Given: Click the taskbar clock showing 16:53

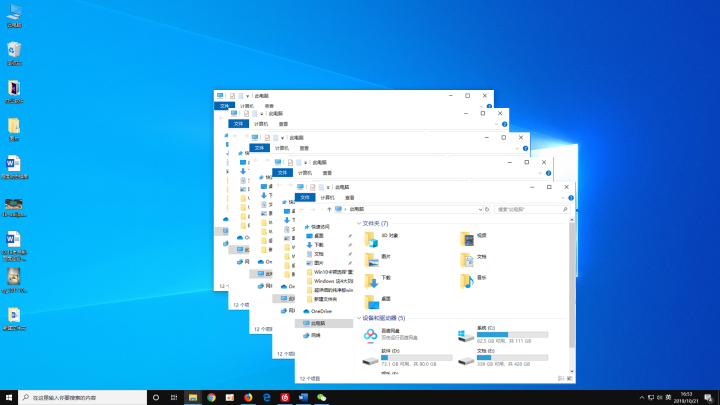Looking at the screenshot, I should 686,398.
